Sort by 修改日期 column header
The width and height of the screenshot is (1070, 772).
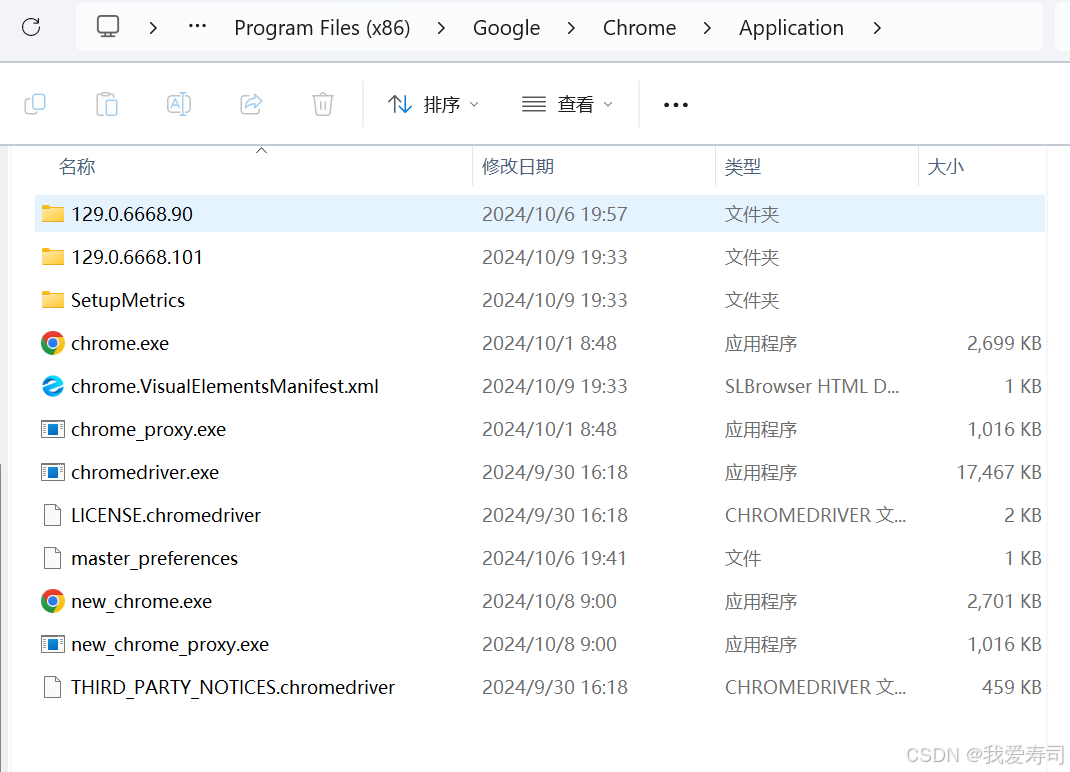click(x=518, y=167)
